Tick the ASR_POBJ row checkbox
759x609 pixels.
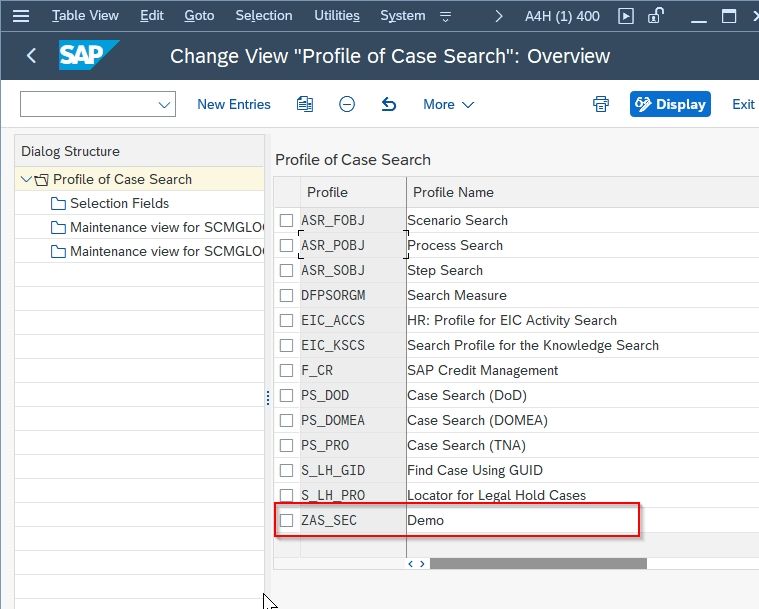coord(287,245)
